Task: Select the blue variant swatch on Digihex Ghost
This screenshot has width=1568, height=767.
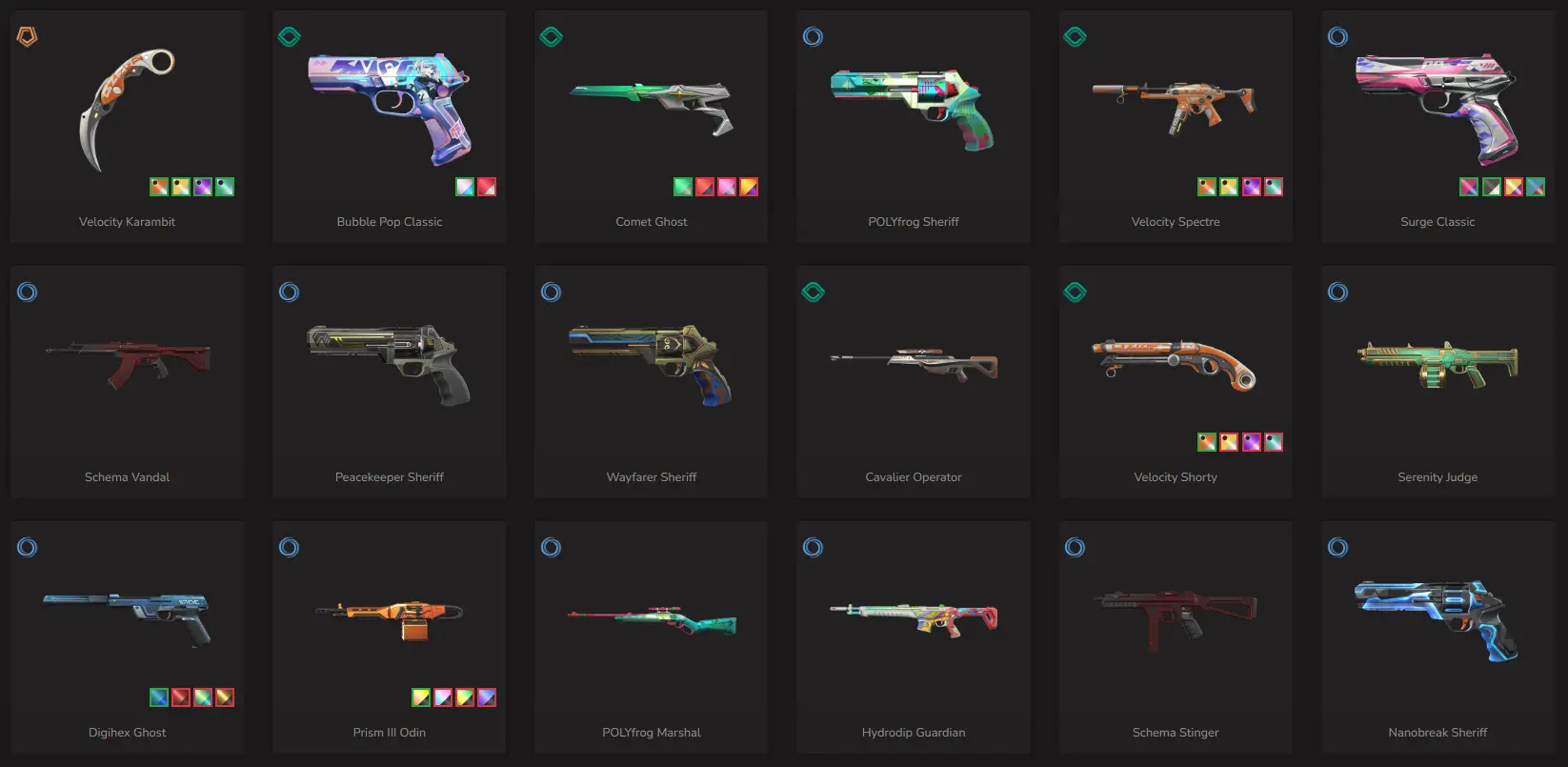Action: pyautogui.click(x=159, y=697)
